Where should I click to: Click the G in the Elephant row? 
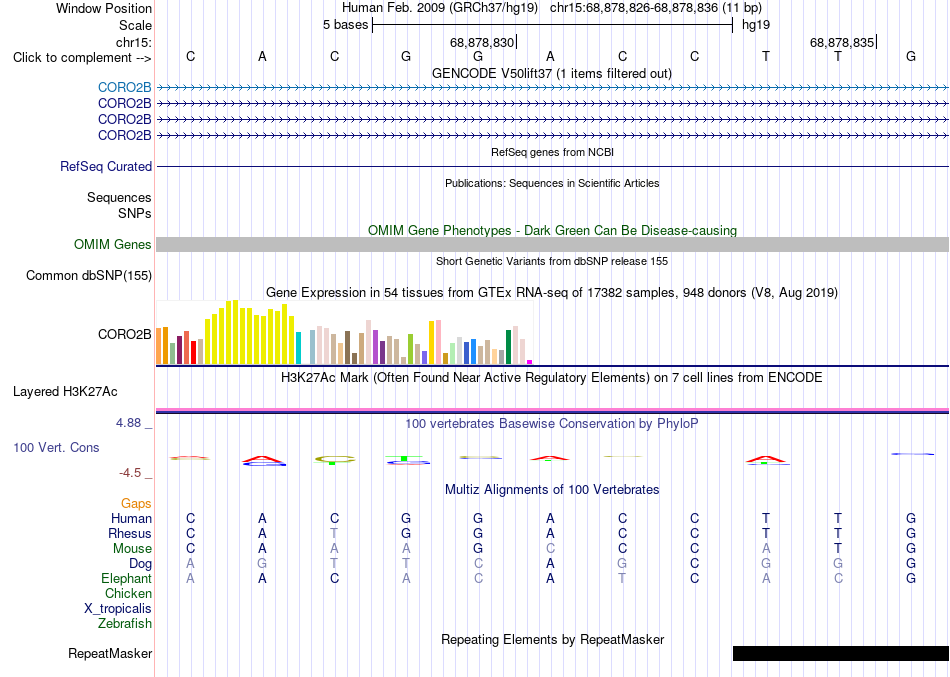pyautogui.click(x=911, y=578)
